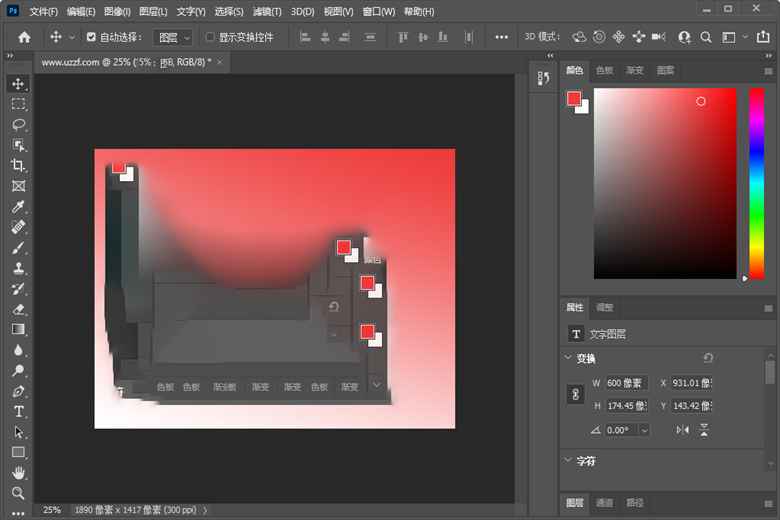Viewport: 780px width, 520px height.
Task: Click the reset transform icon beside 变换
Action: [708, 358]
